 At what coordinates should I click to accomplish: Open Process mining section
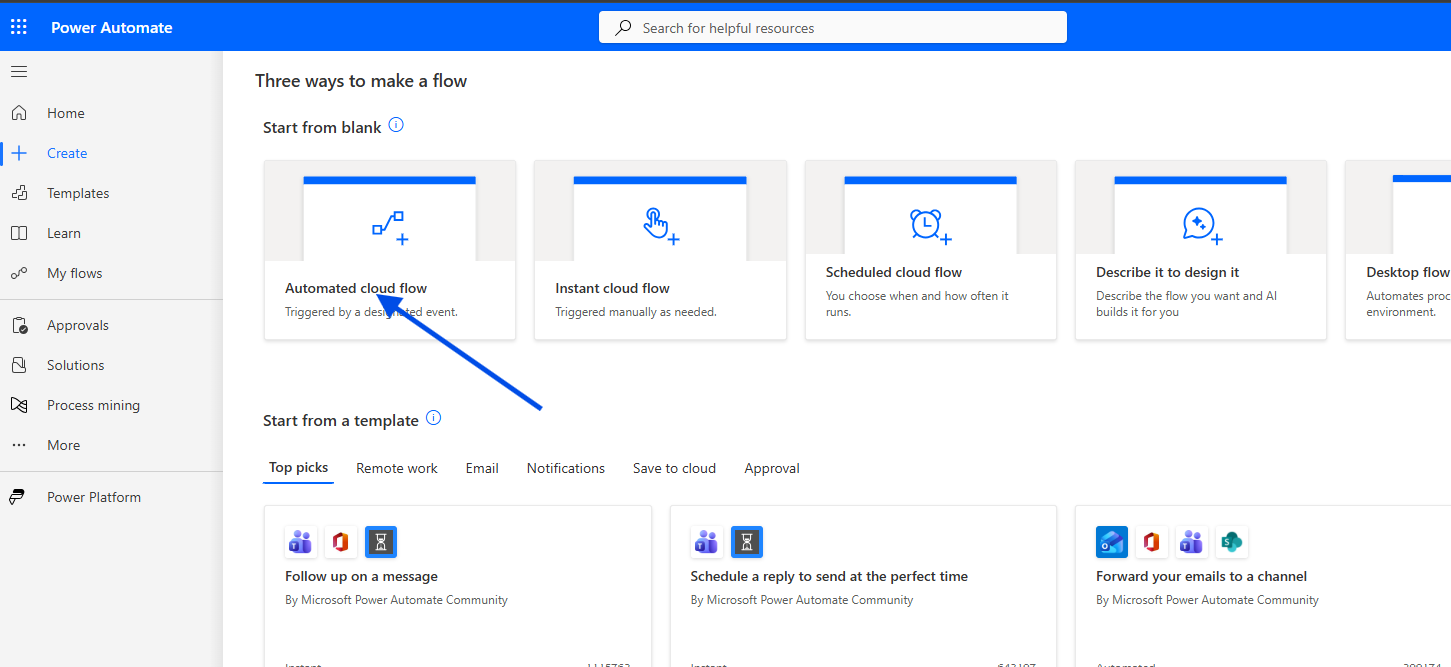click(x=93, y=405)
